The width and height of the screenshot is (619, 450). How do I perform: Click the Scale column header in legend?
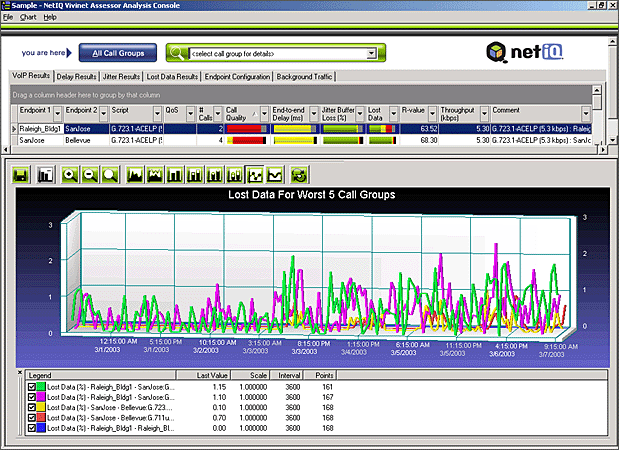[x=250, y=375]
